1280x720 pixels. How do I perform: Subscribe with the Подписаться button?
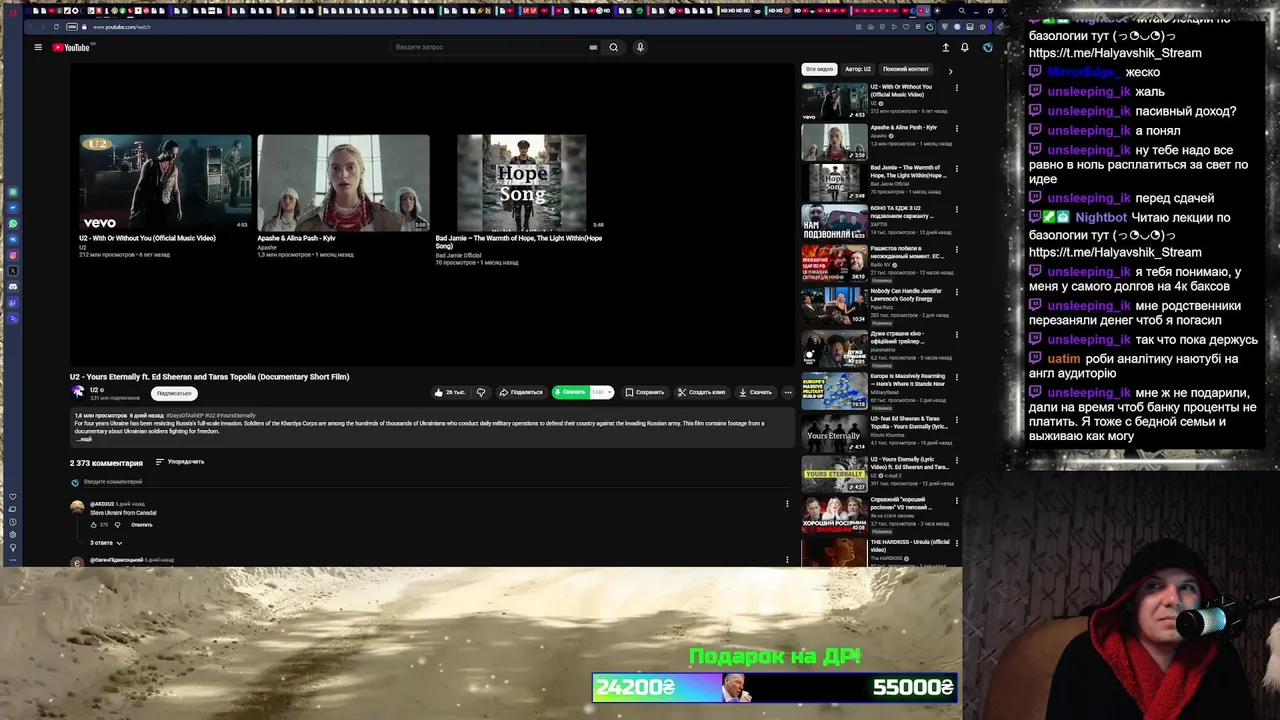[174, 393]
